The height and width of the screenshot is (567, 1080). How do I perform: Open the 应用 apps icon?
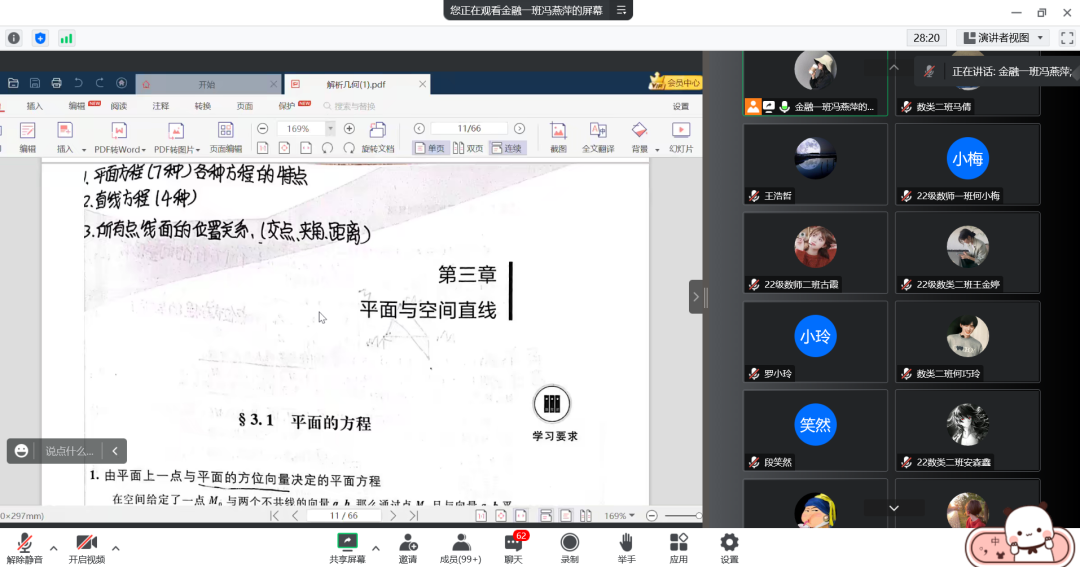pyautogui.click(x=678, y=543)
